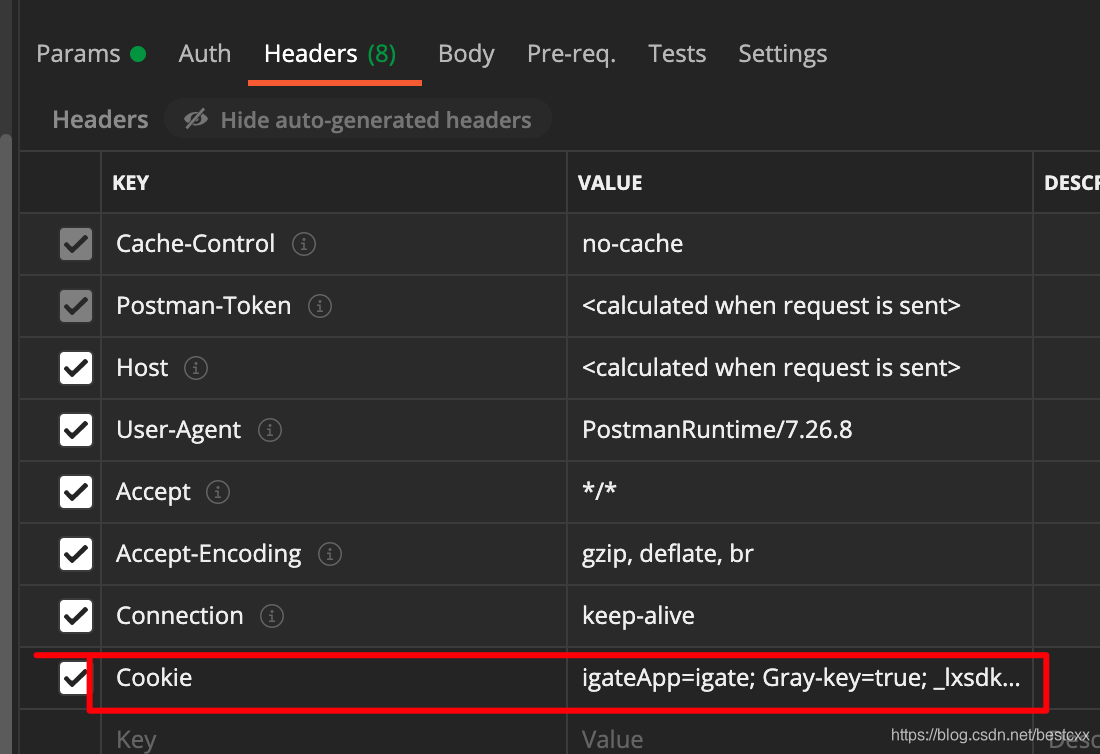Select the Cookie key cell
1100x754 pixels.
(334, 678)
